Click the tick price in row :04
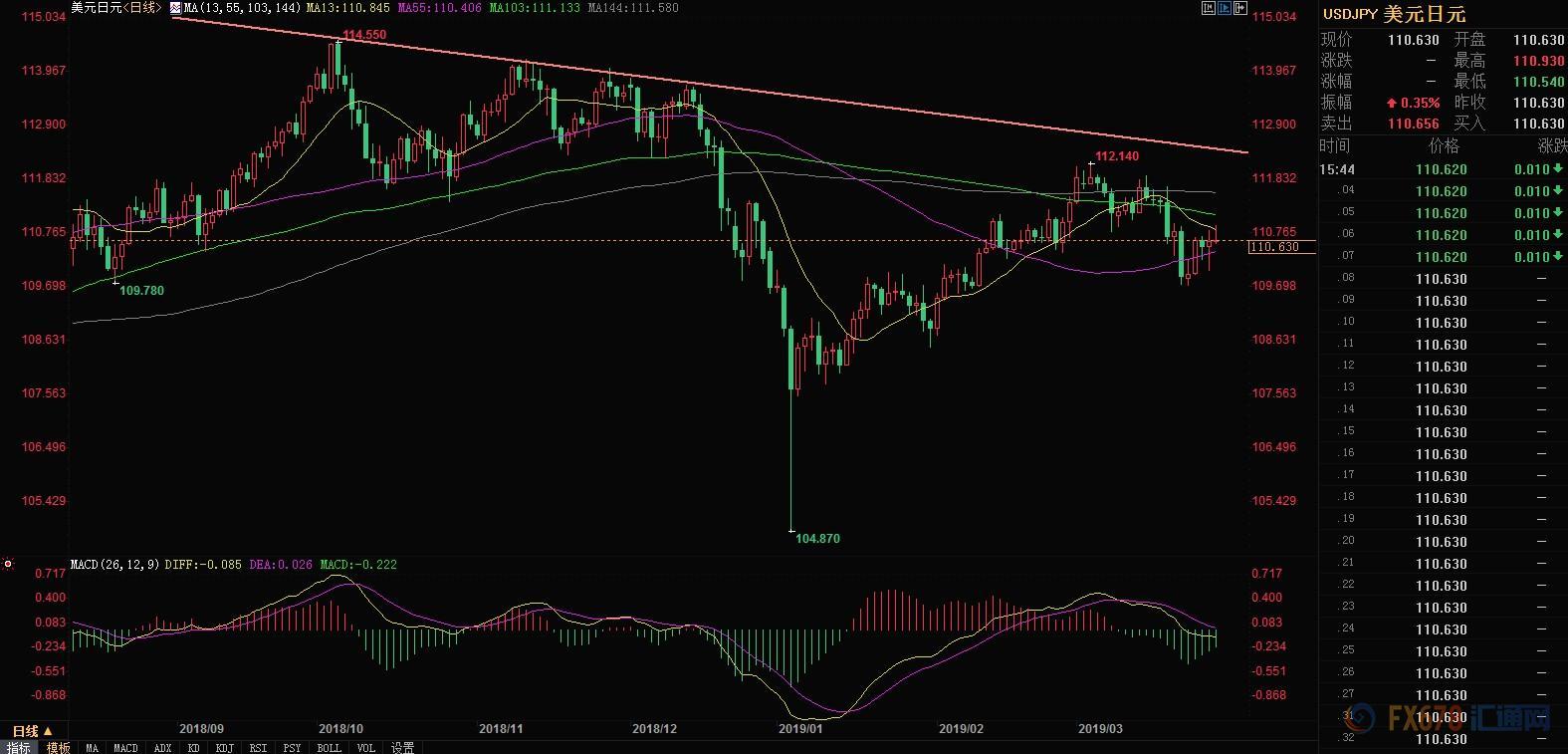The image size is (1568, 754). coord(1442,191)
